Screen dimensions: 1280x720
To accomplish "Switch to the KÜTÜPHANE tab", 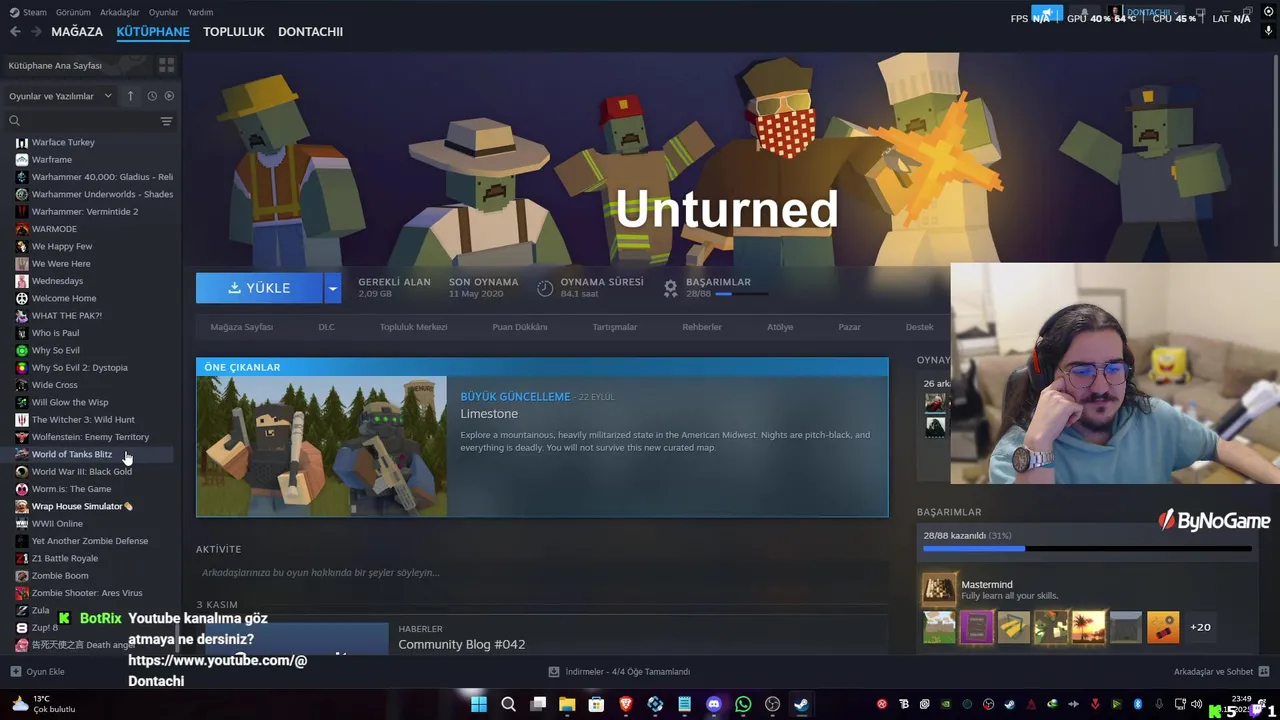I will point(153,32).
